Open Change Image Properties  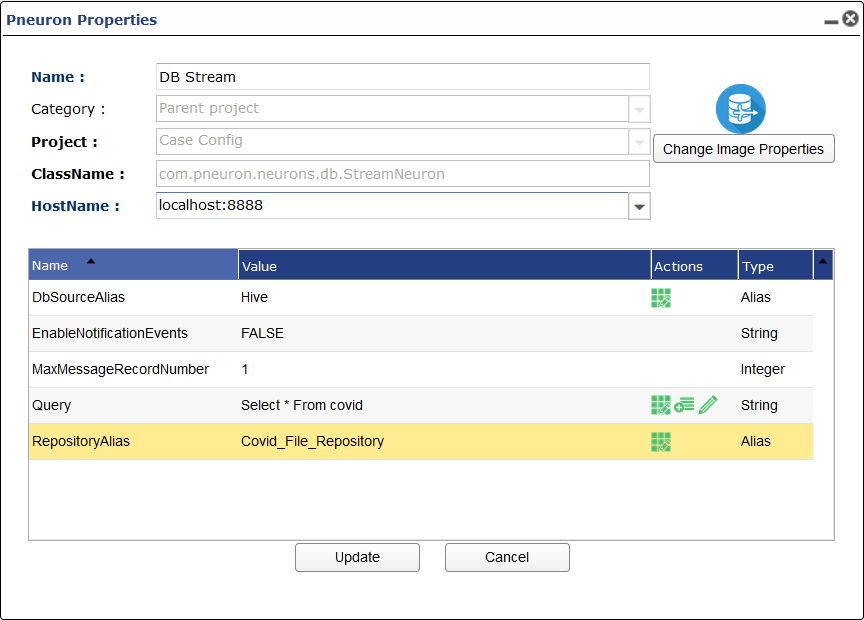tap(743, 149)
